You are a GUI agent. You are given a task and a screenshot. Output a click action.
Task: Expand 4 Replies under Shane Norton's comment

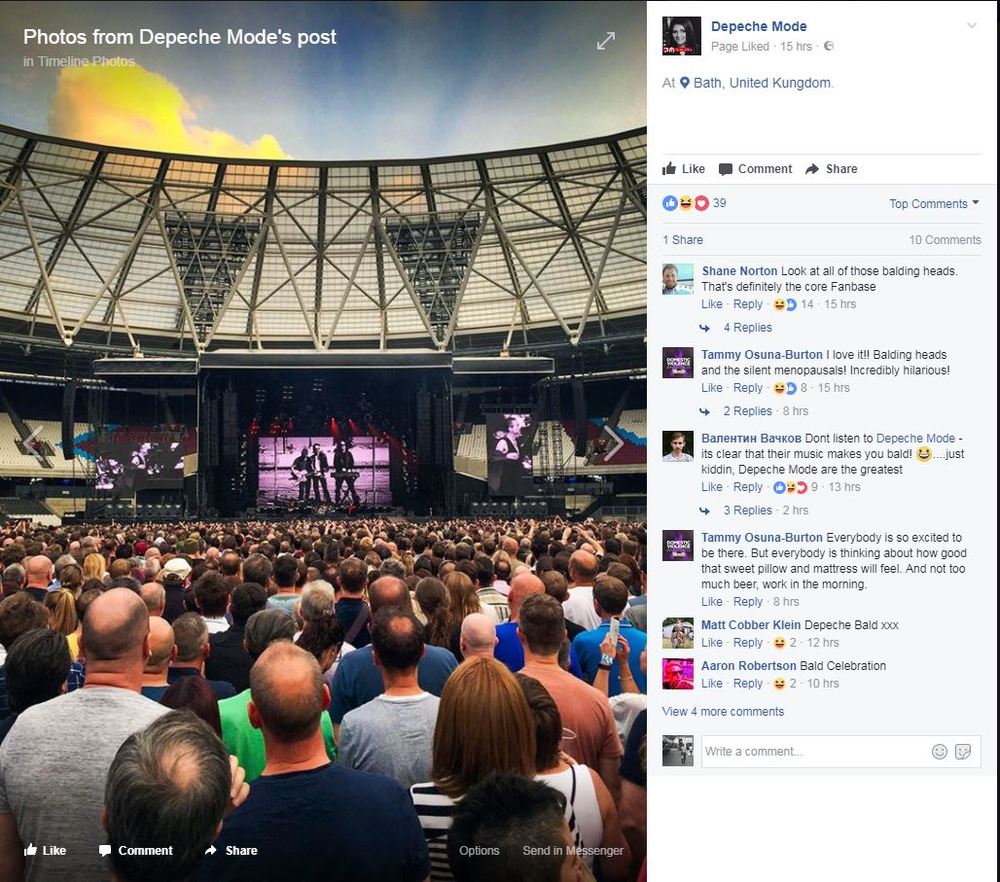coord(747,328)
